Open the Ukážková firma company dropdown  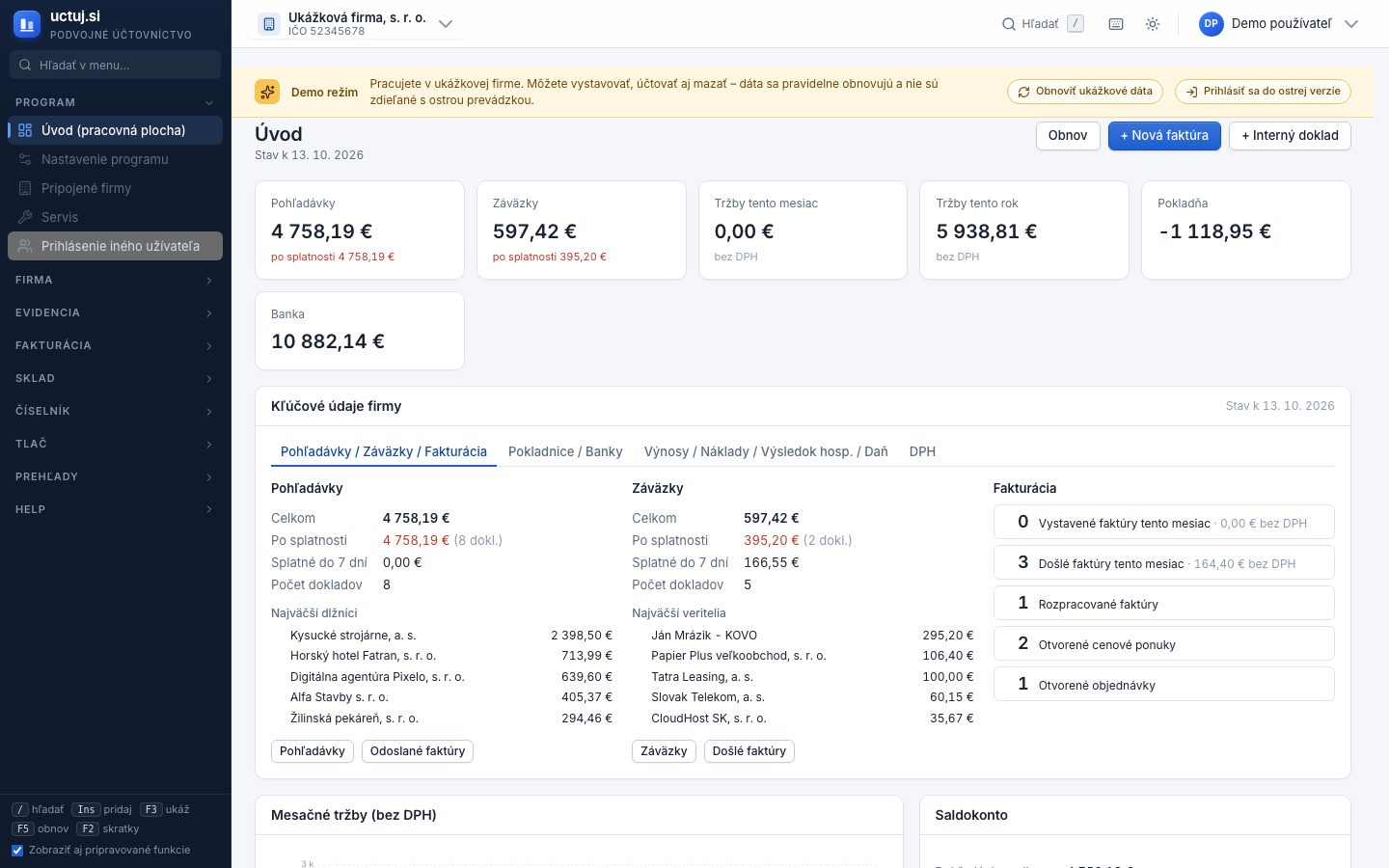pos(357,24)
